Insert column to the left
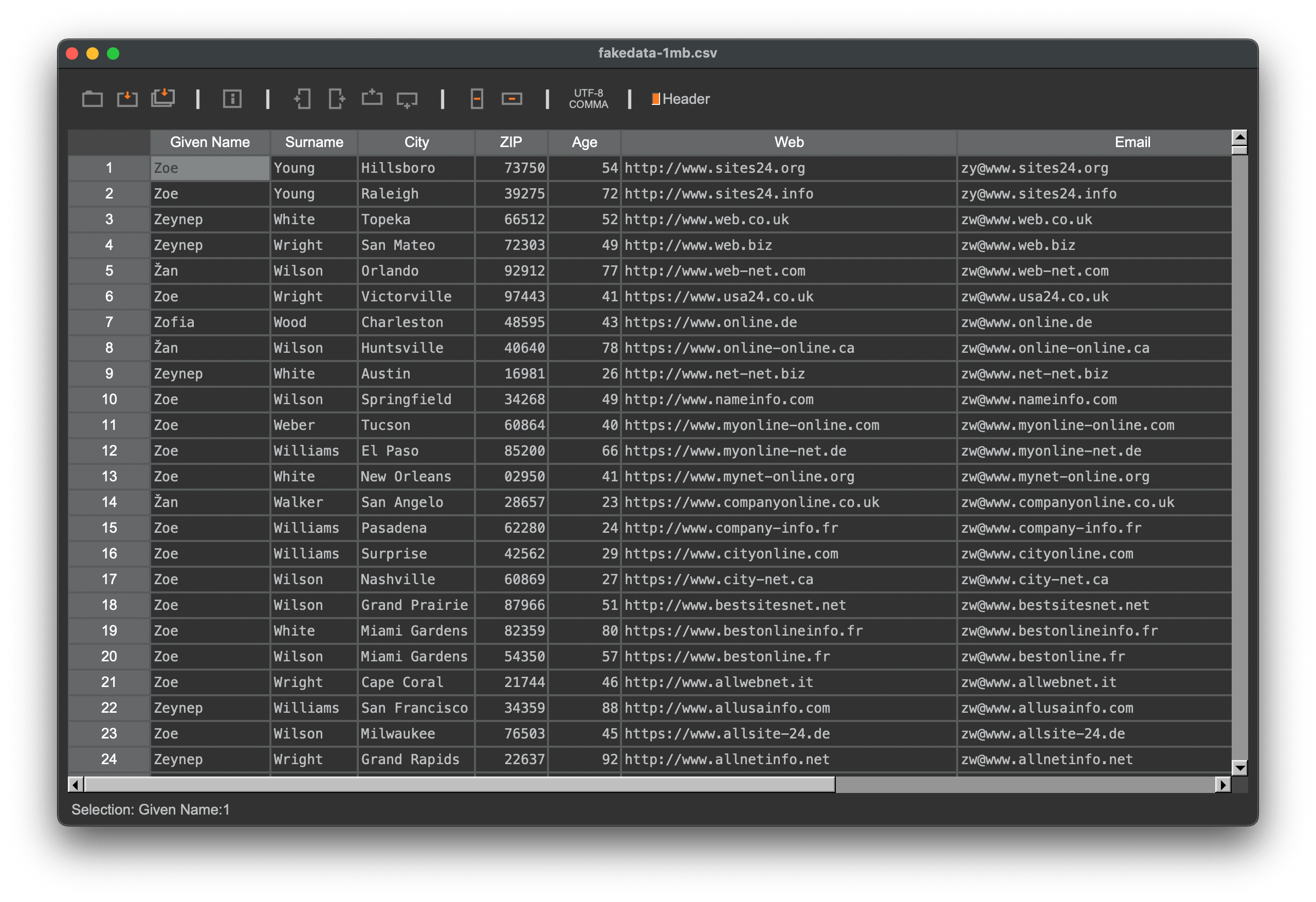 point(302,99)
